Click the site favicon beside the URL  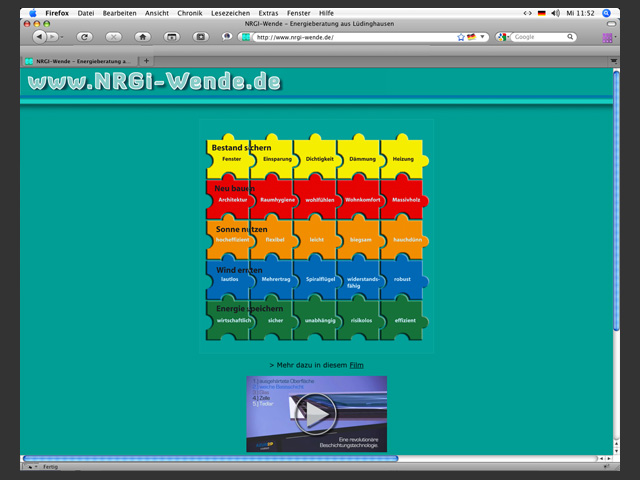tap(246, 37)
